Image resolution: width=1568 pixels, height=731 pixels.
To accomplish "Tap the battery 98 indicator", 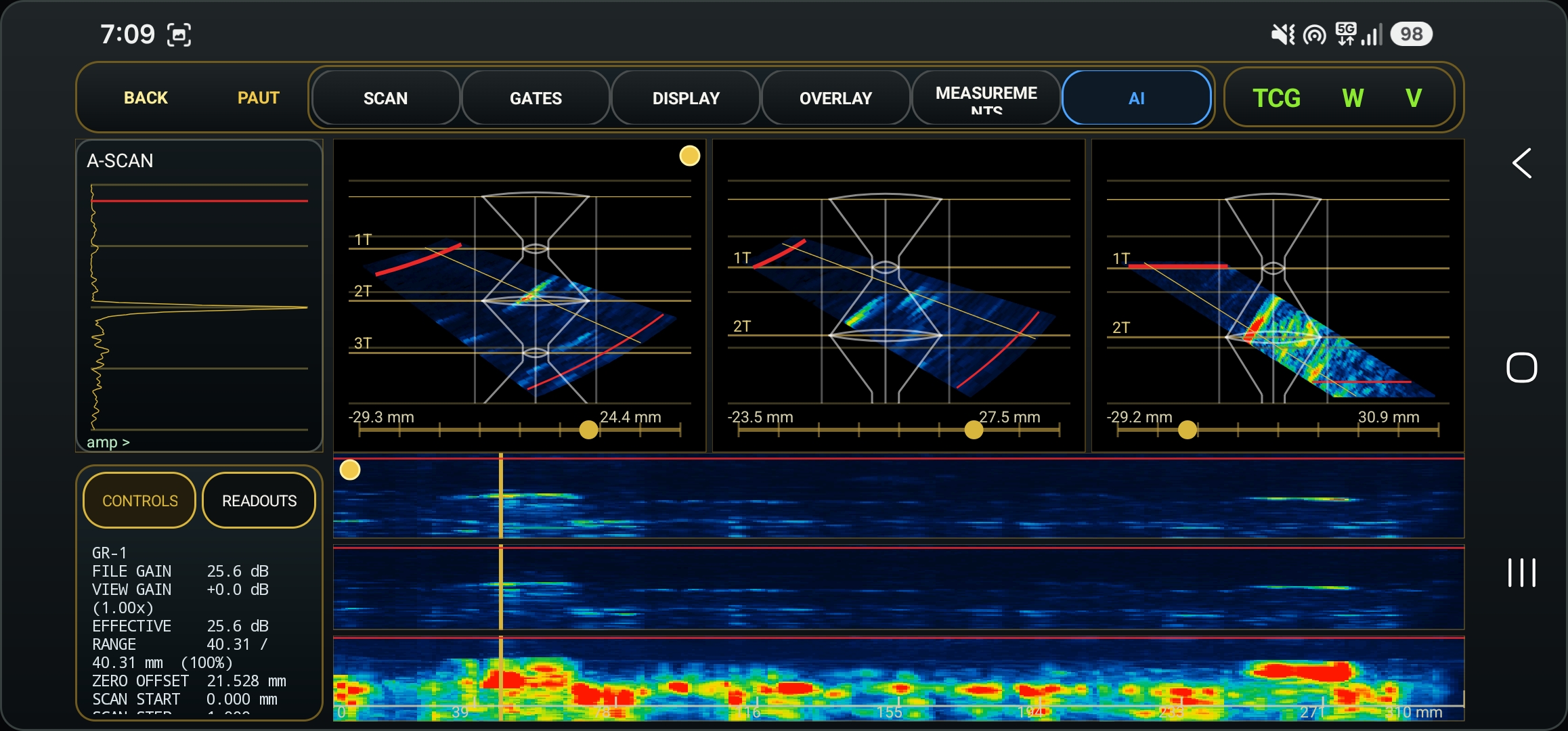I will [1412, 35].
